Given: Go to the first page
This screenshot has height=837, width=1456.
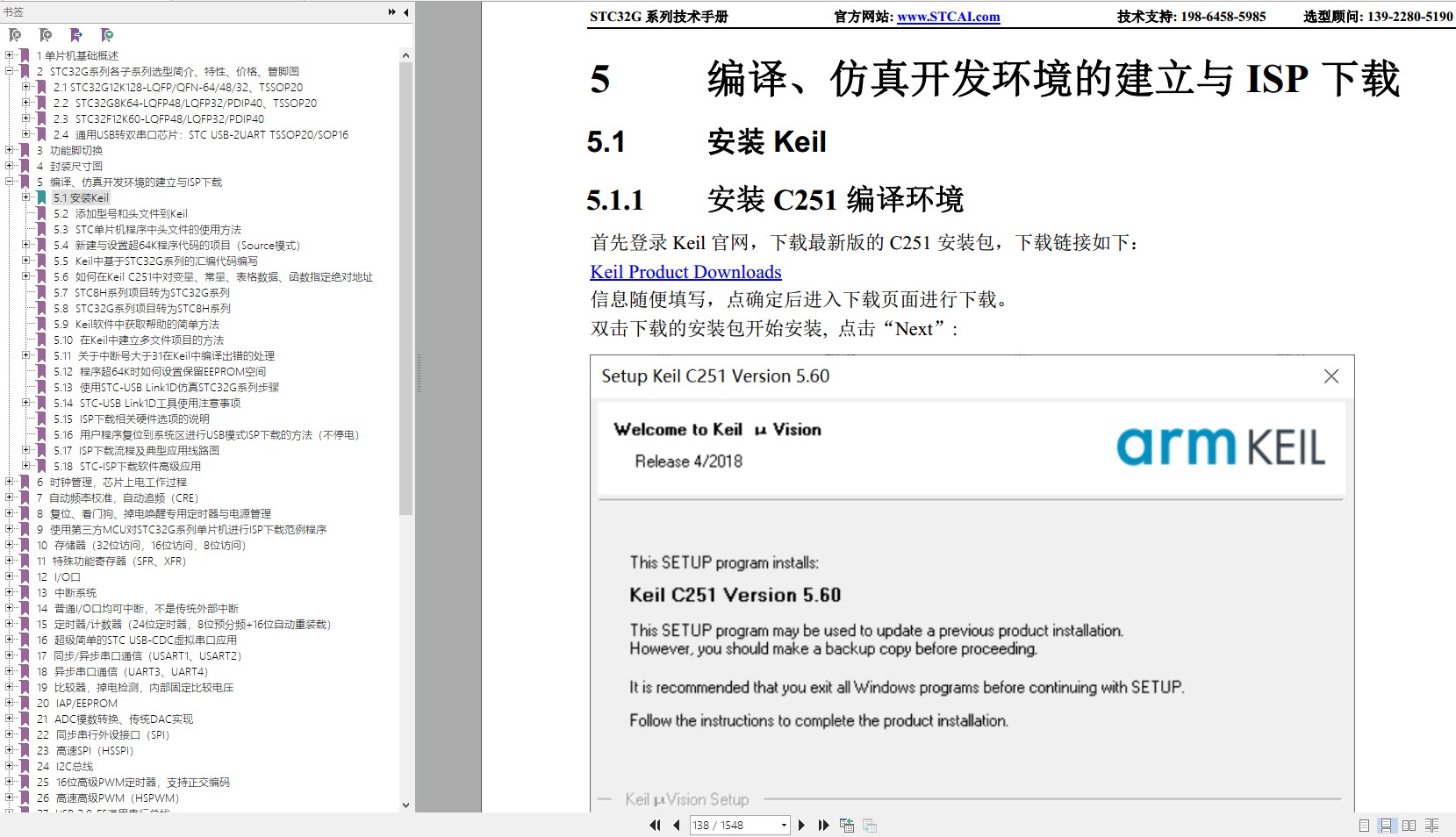Looking at the screenshot, I should (655, 825).
